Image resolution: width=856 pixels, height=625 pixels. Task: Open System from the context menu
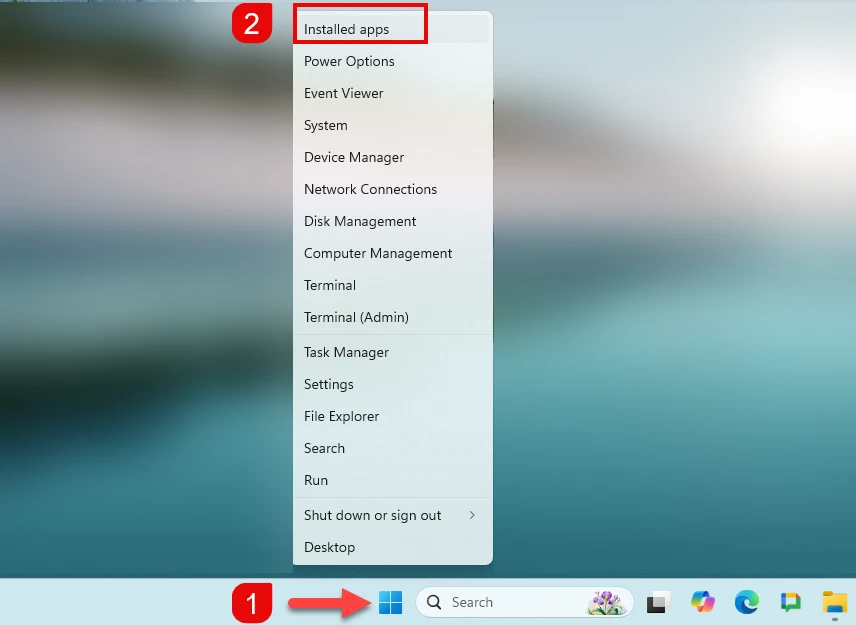coord(393,125)
